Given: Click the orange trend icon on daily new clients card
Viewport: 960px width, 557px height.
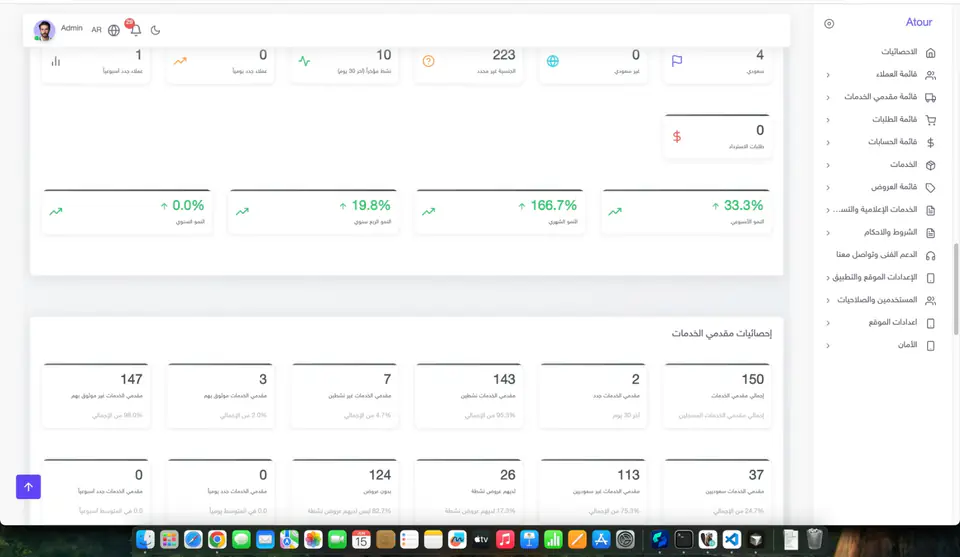Looking at the screenshot, I should tap(179, 61).
